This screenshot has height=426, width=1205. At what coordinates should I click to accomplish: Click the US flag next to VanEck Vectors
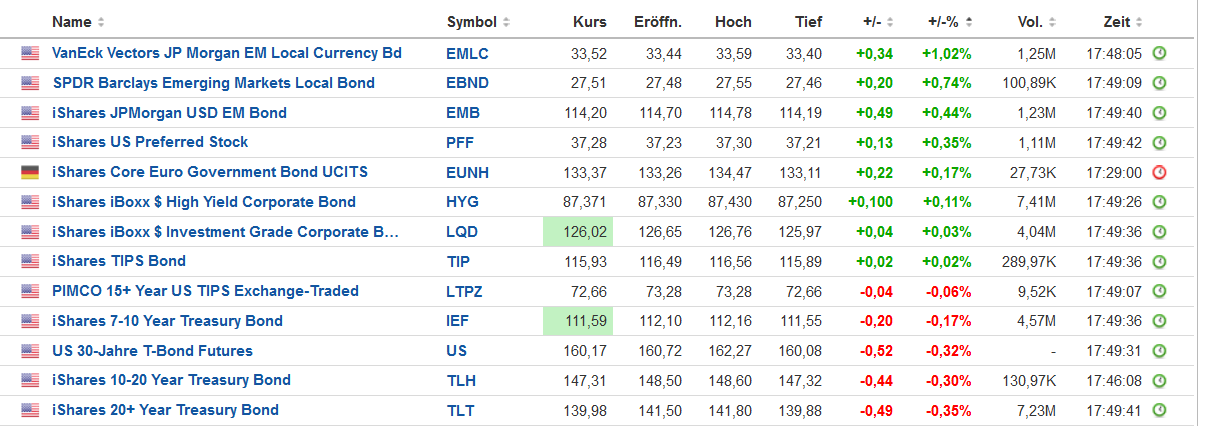click(30, 53)
